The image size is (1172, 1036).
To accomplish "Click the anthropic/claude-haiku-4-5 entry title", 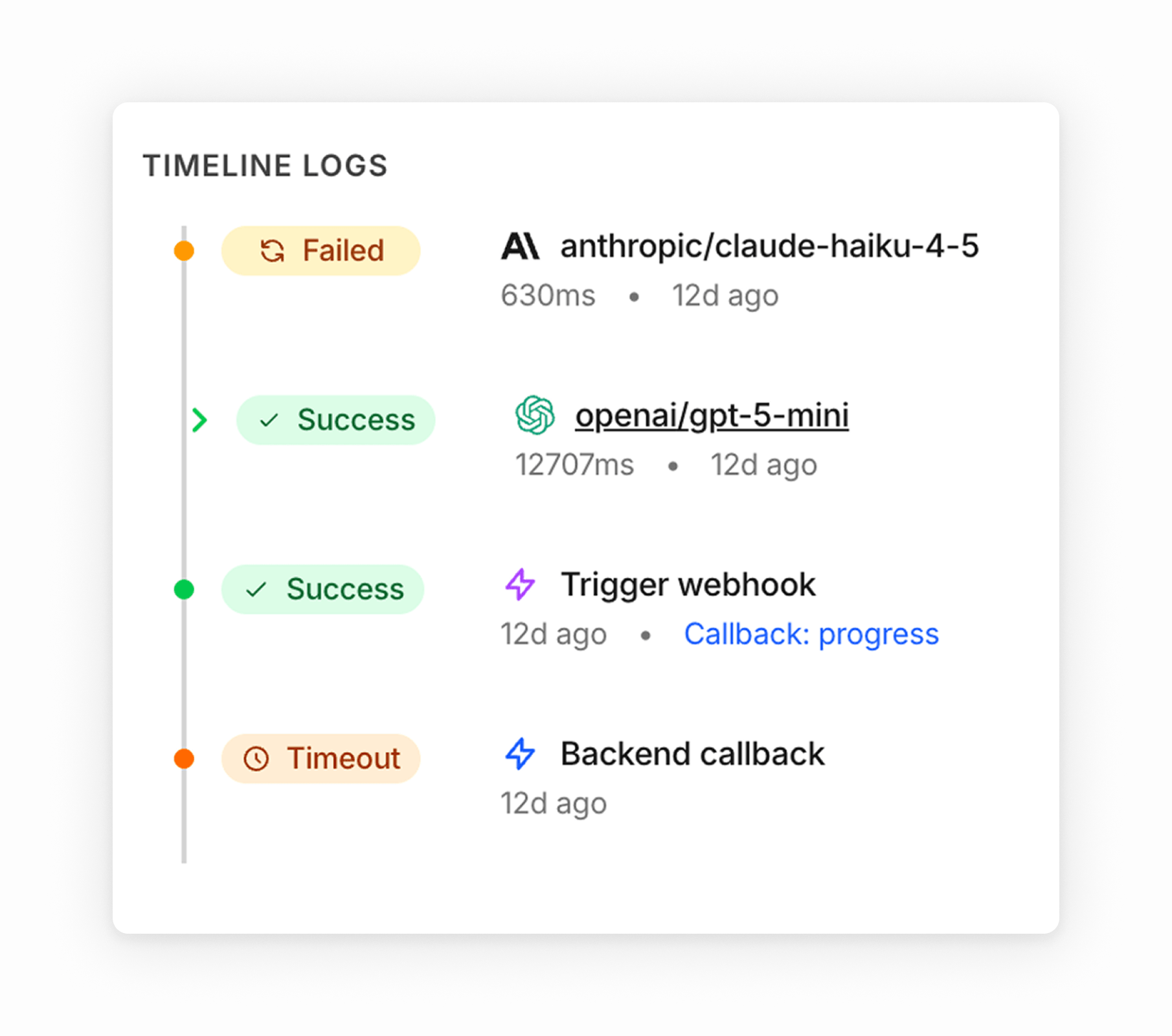I will point(769,247).
